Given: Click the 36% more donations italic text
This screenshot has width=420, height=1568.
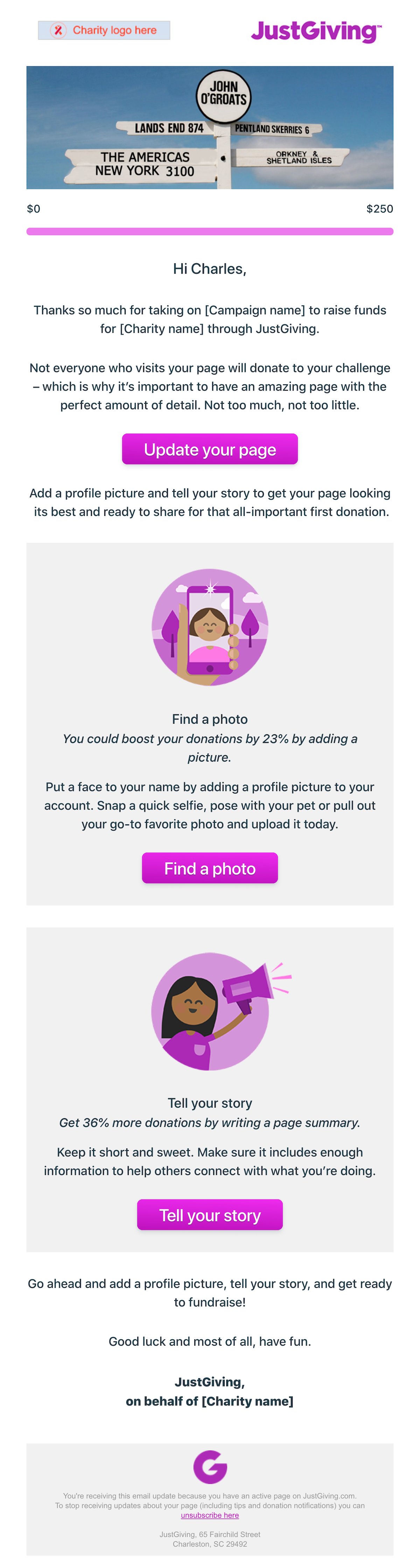Looking at the screenshot, I should coord(210,1122).
